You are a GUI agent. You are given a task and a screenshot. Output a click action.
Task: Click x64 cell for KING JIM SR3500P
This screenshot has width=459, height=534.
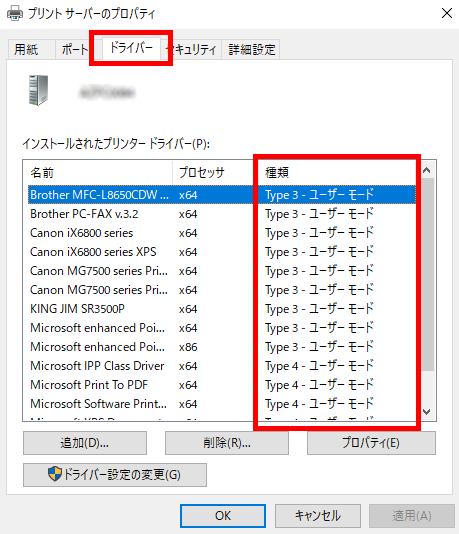click(x=188, y=309)
